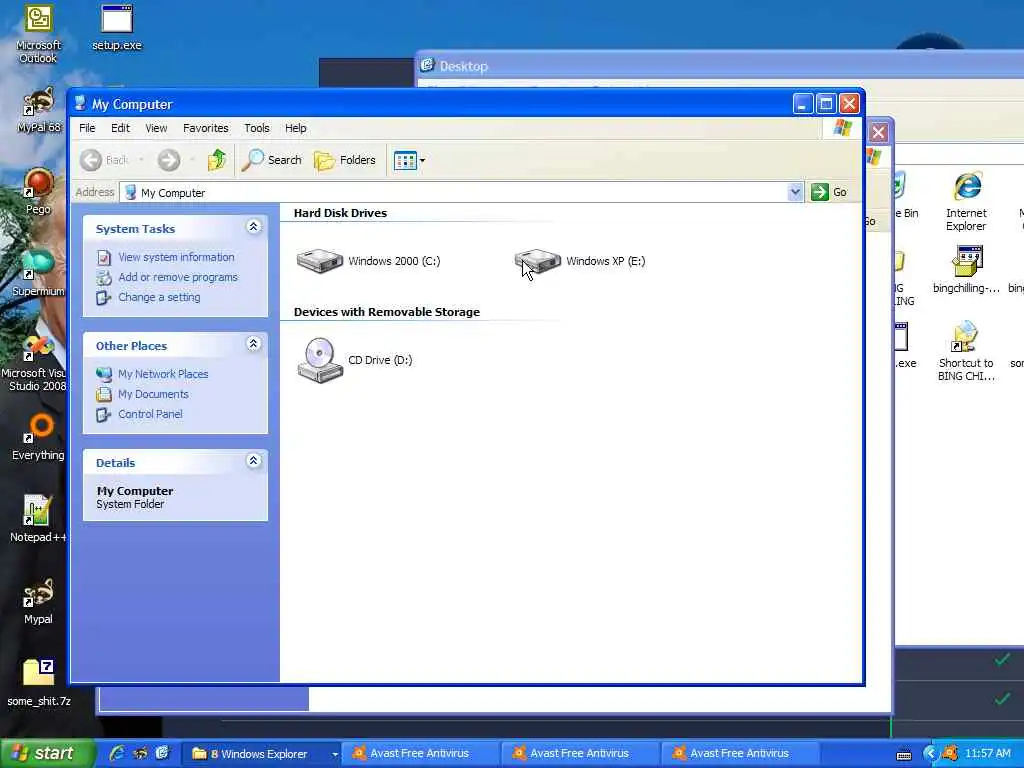Open the Edit menu
The height and width of the screenshot is (768, 1024).
tap(120, 128)
